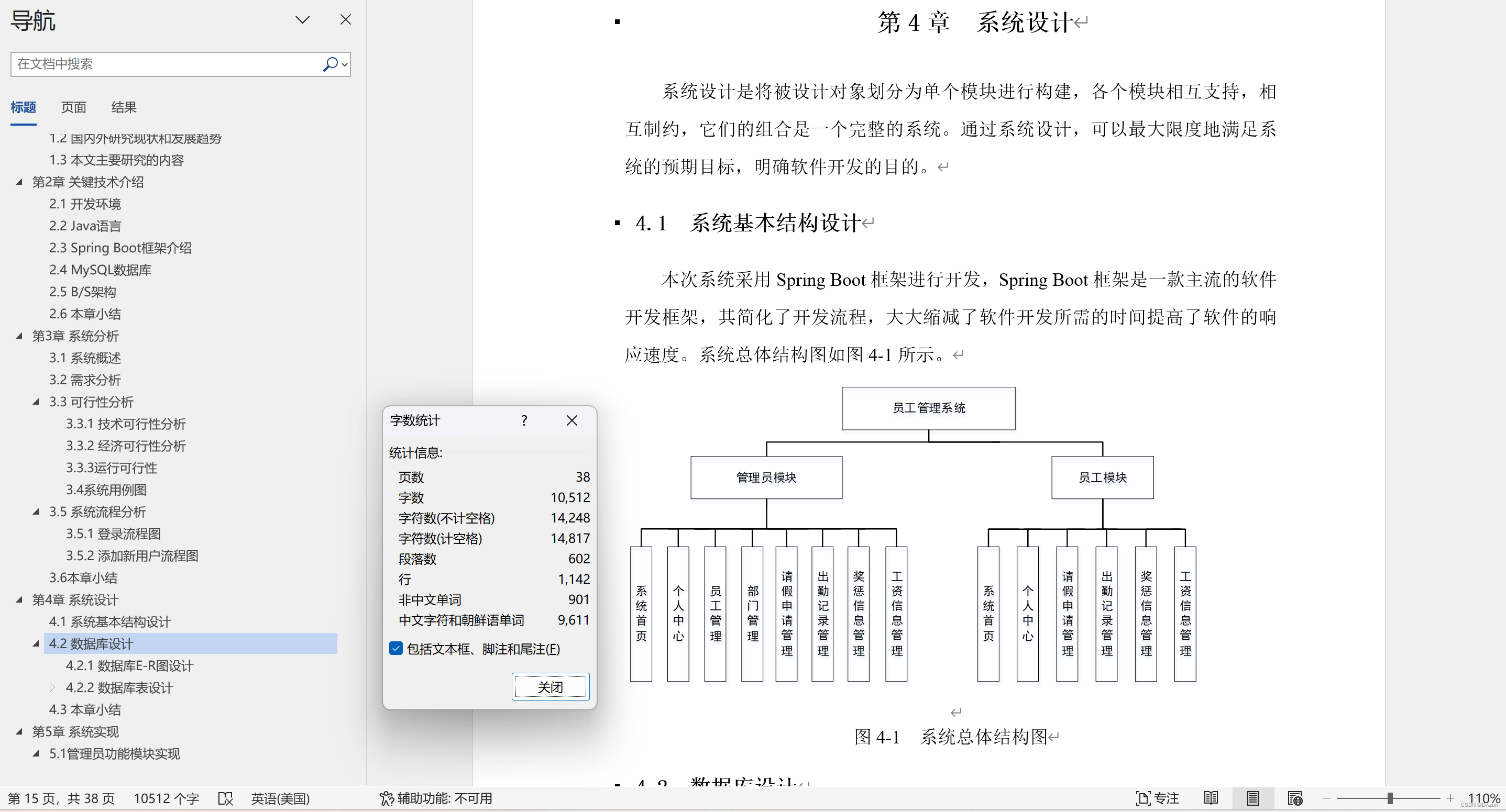The width and height of the screenshot is (1506, 812).
Task: Click the 员工模块 box in diagram
Action: click(x=1102, y=477)
